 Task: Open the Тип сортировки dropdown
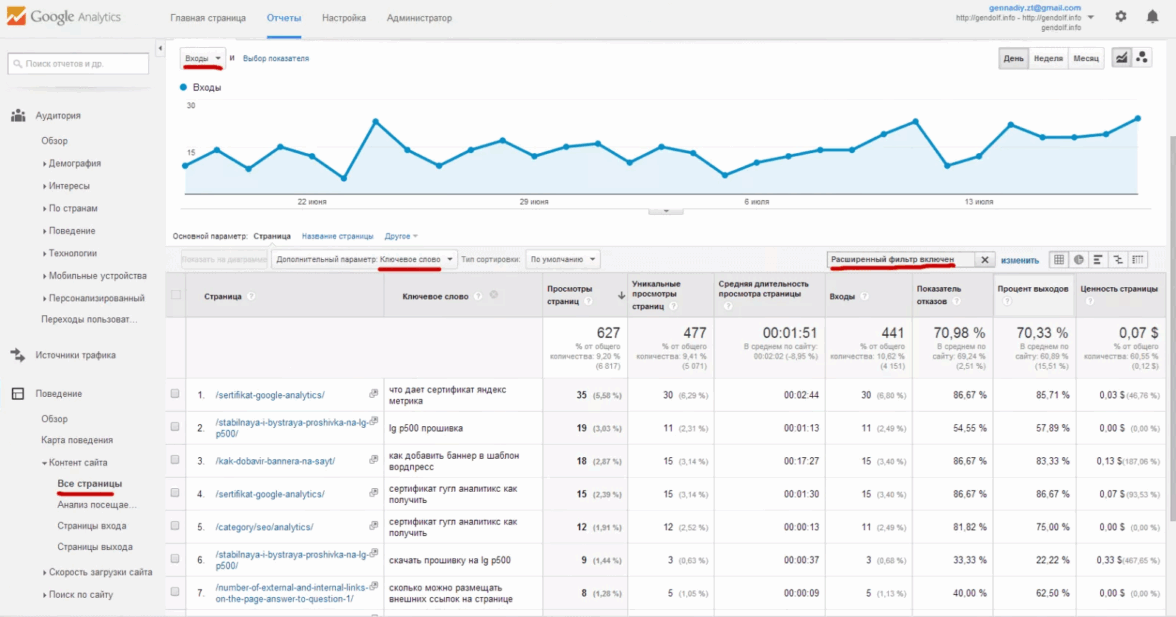coord(563,259)
